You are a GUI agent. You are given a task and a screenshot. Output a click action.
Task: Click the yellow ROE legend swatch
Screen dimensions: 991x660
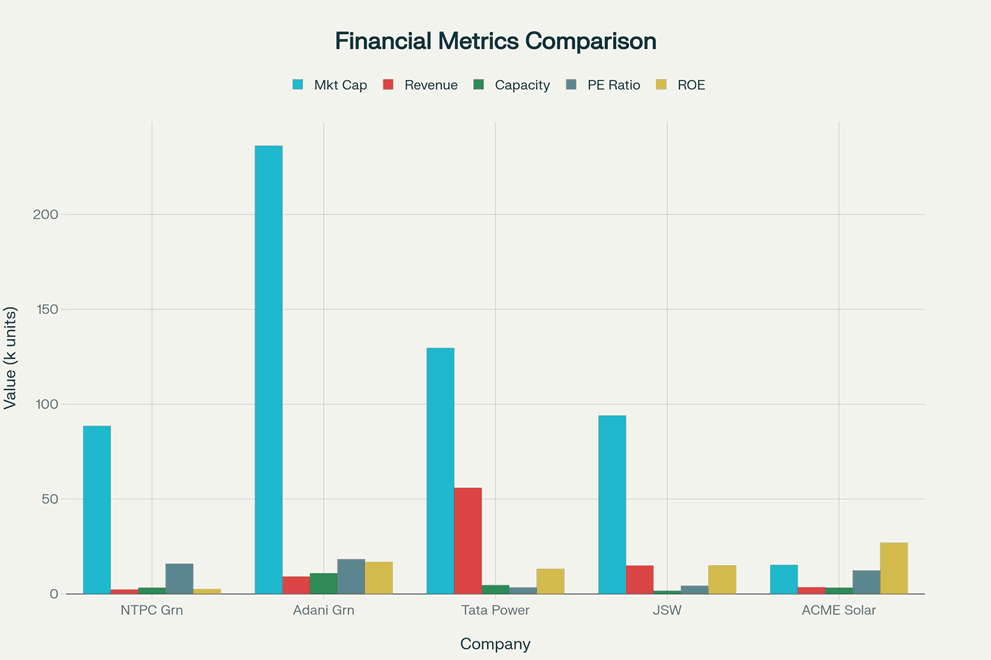tap(660, 85)
